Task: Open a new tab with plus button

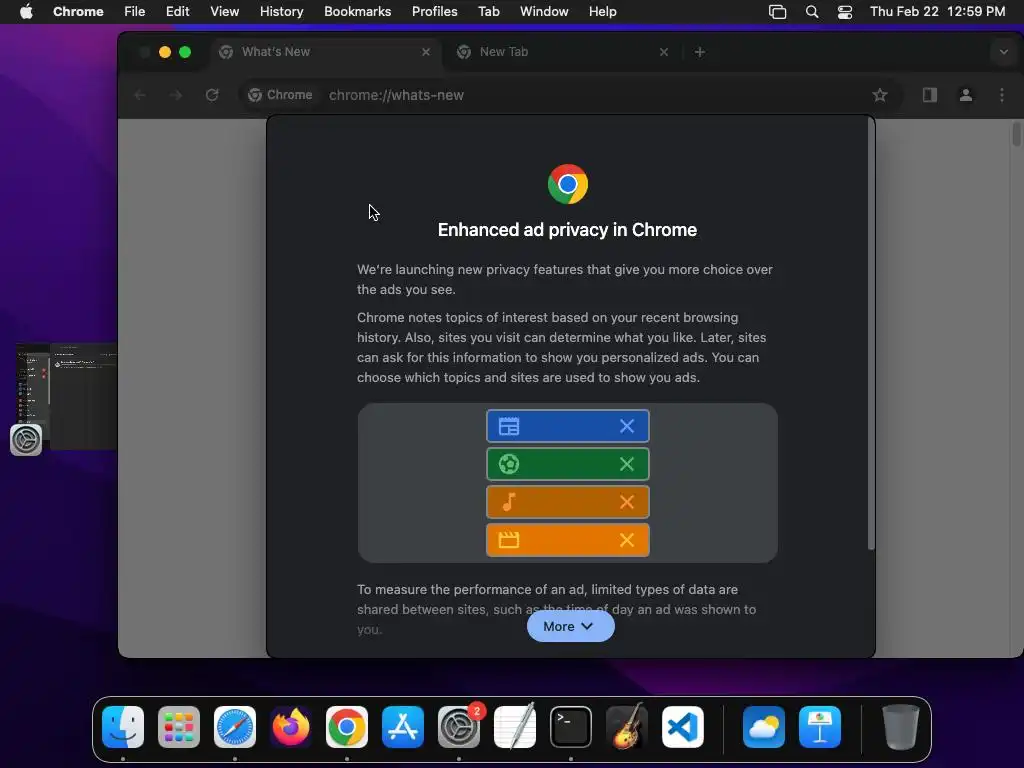Action: click(699, 52)
